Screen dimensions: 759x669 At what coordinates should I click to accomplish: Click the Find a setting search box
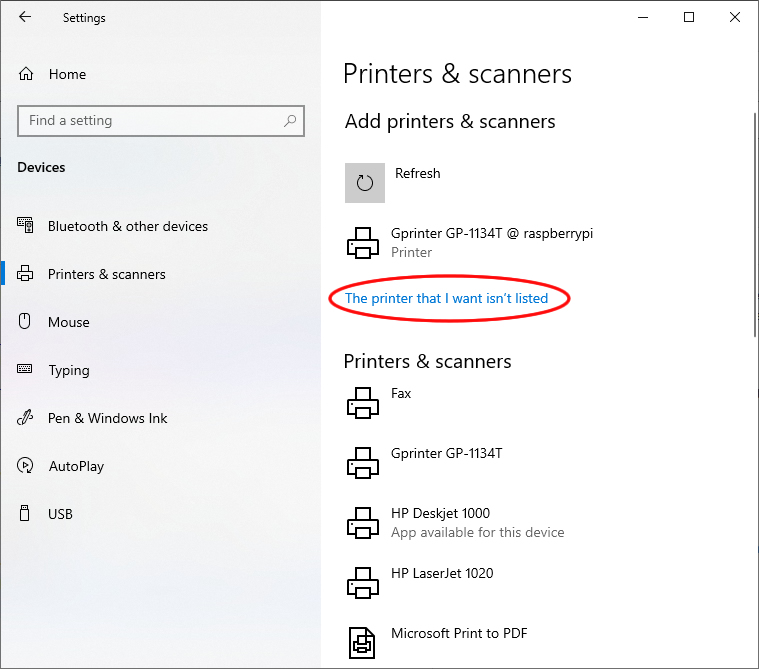pyautogui.click(x=161, y=121)
